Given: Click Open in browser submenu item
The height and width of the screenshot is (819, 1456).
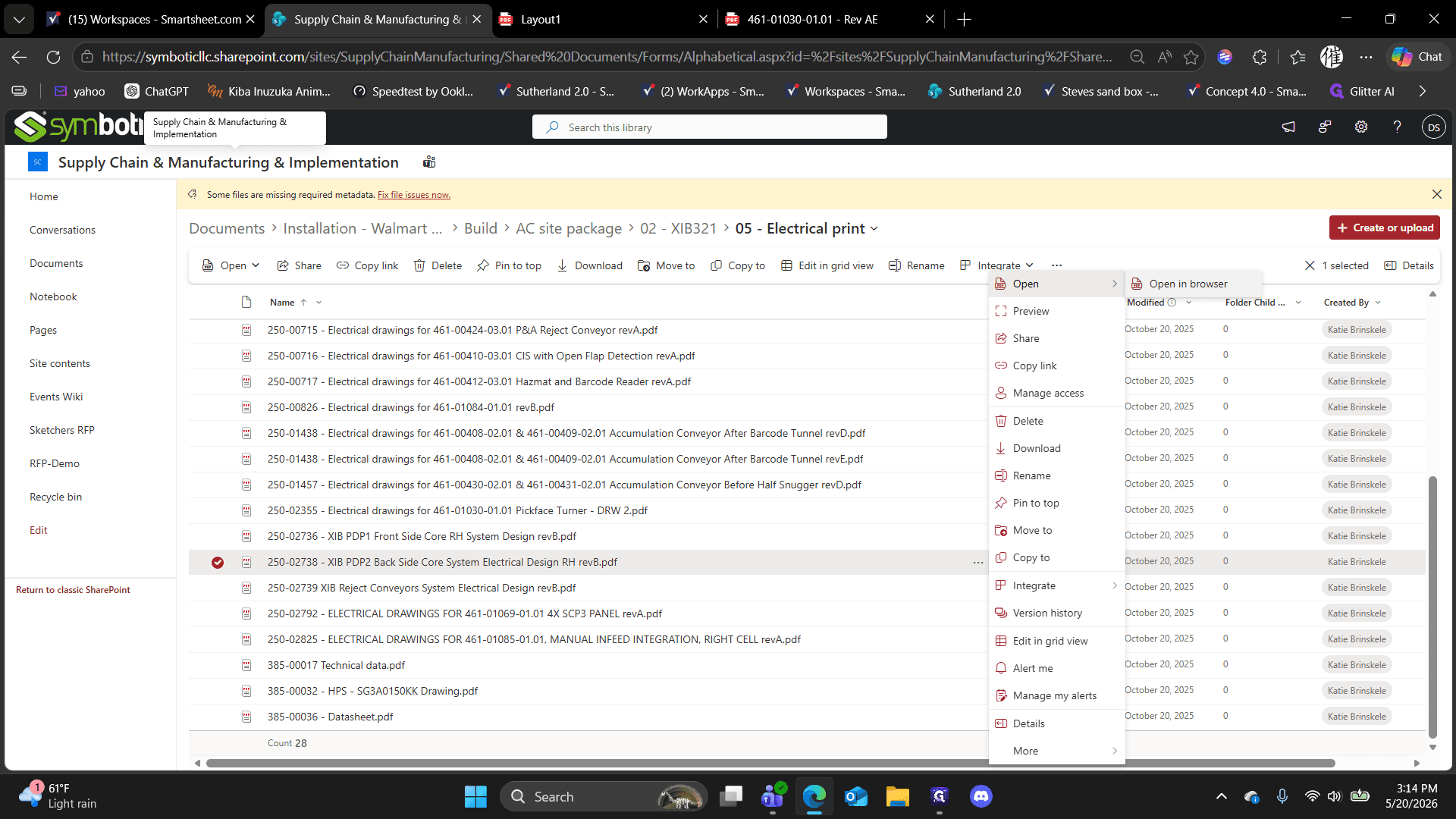Looking at the screenshot, I should click(1193, 284).
